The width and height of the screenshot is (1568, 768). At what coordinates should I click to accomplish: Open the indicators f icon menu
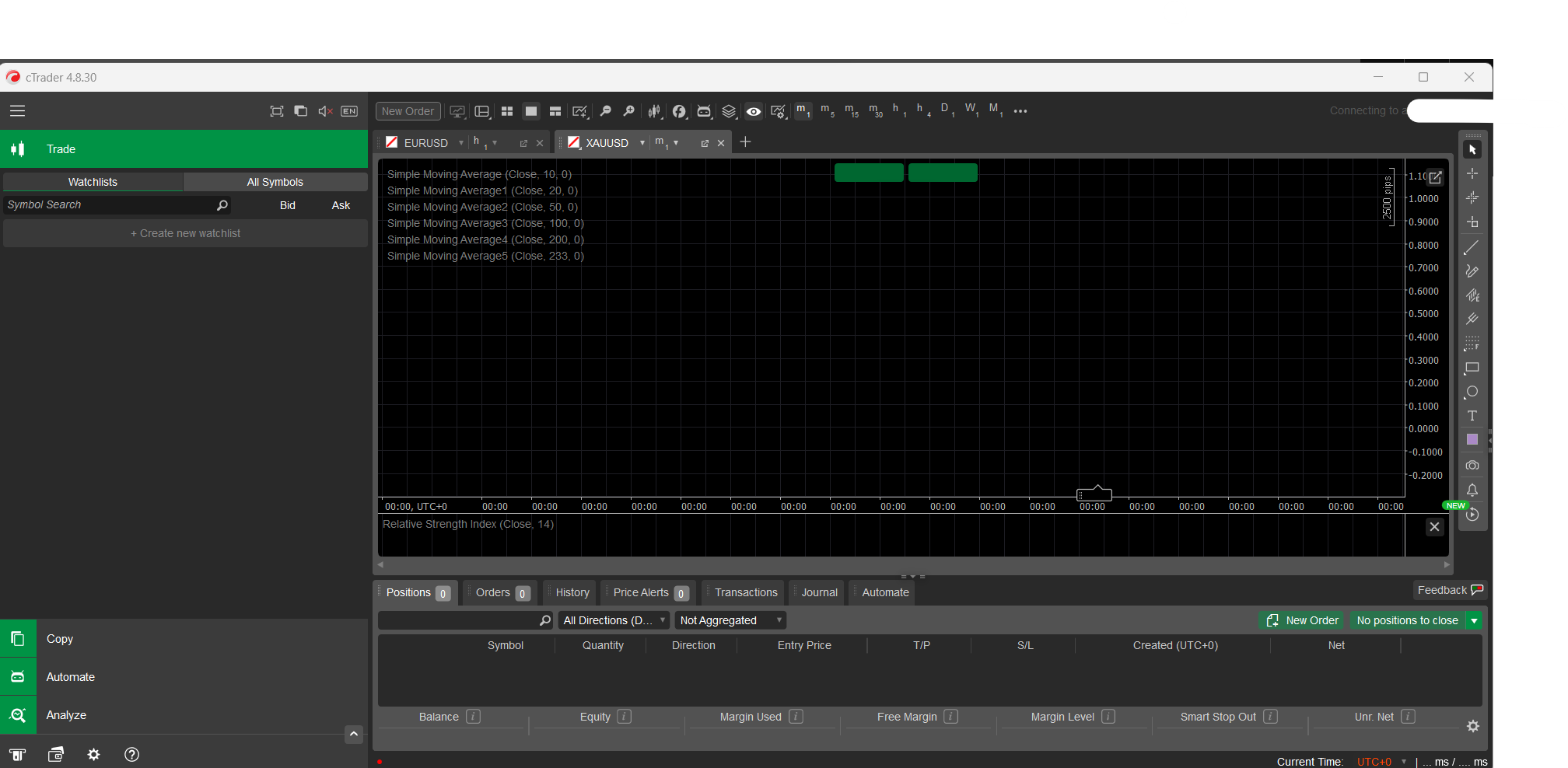(x=679, y=111)
